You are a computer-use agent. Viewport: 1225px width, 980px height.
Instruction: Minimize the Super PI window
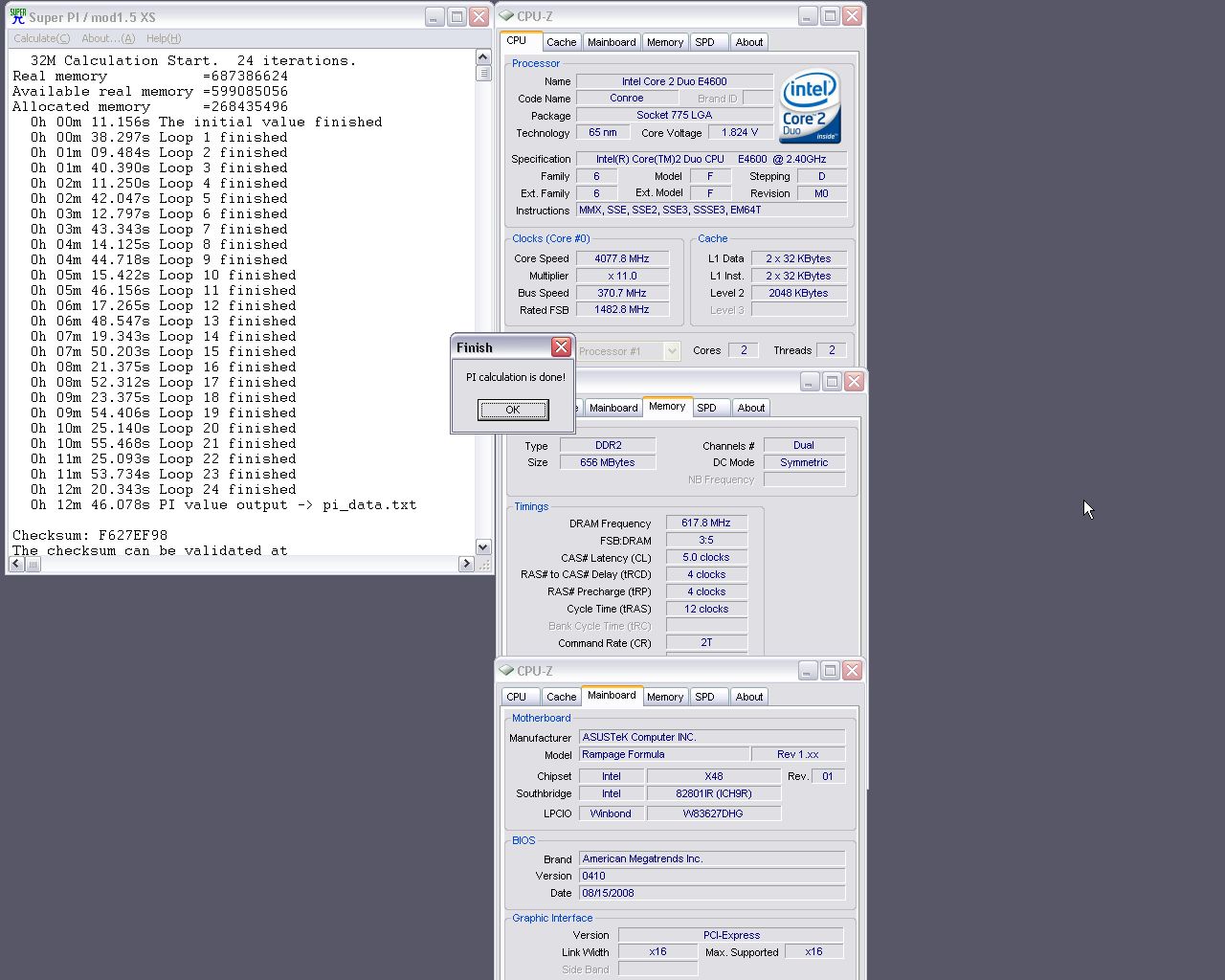(434, 17)
